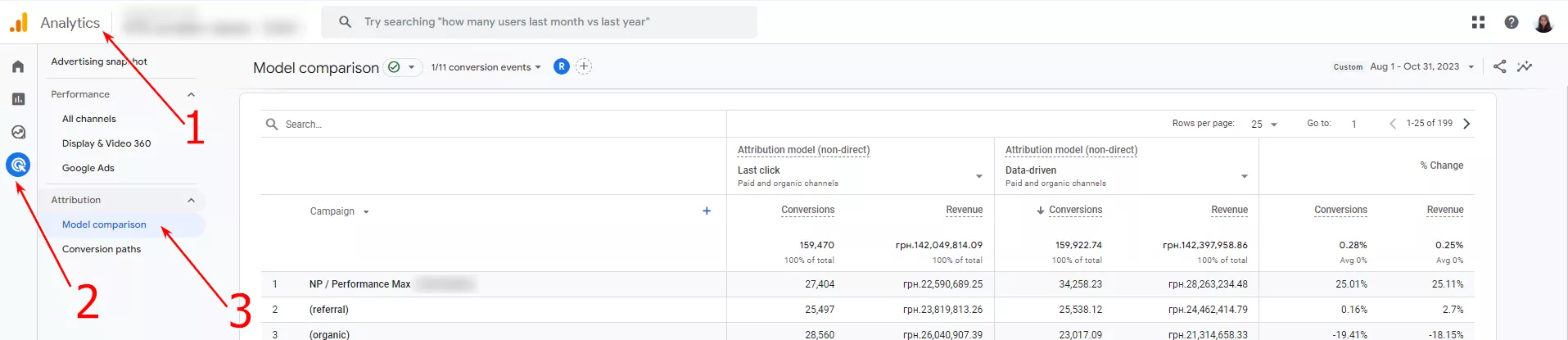Open the Home sidebar icon
The width and height of the screenshot is (1568, 340).
[18, 66]
